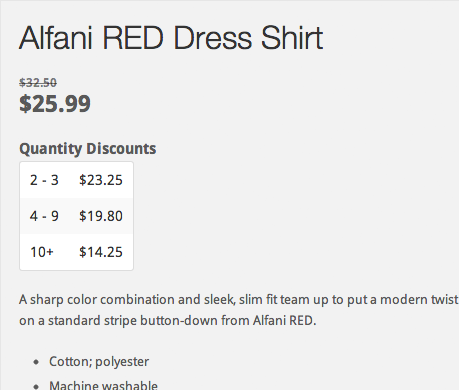This screenshot has width=459, height=390.
Task: Click the product description paragraph
Action: (x=239, y=310)
